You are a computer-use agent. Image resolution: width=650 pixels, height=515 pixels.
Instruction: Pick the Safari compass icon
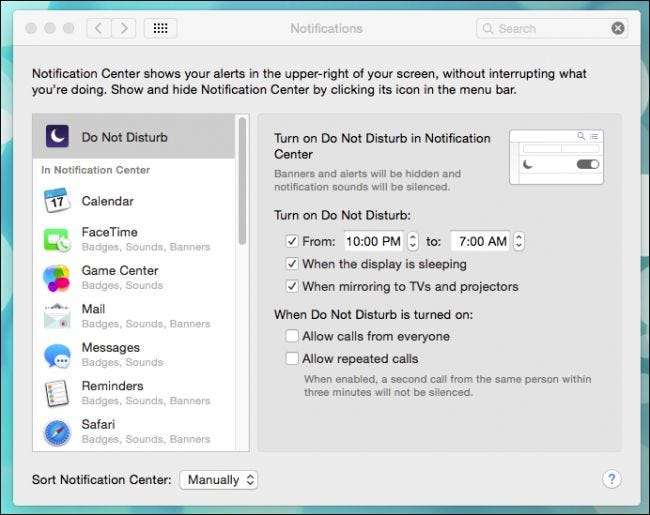(x=56, y=431)
